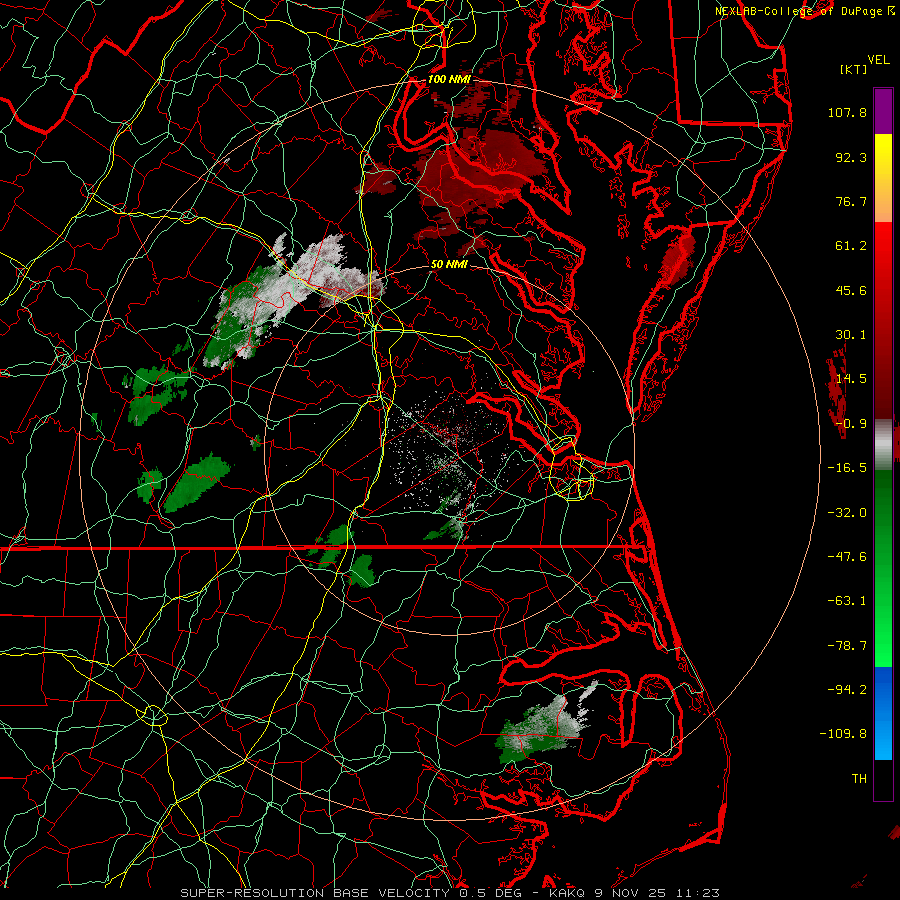
Task: Select the -32.0 scale value
Action: pyautogui.click(x=847, y=513)
